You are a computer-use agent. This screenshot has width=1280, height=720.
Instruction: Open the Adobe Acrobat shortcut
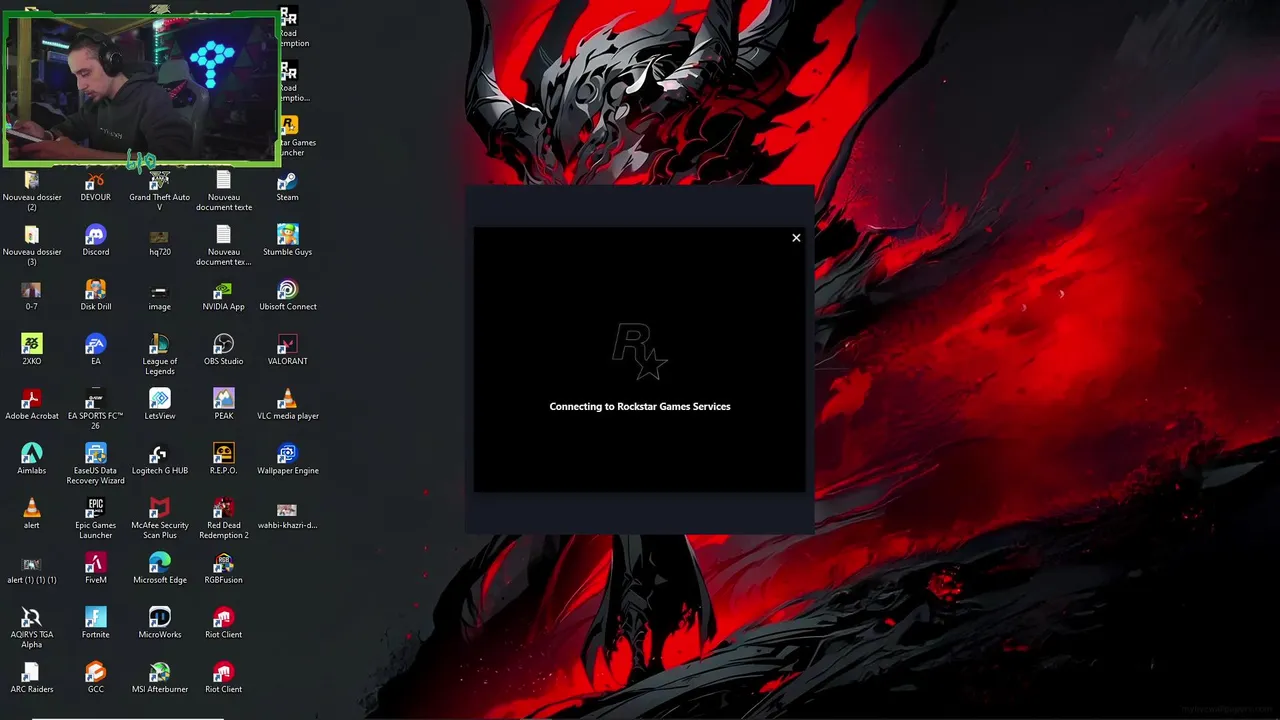pos(31,405)
